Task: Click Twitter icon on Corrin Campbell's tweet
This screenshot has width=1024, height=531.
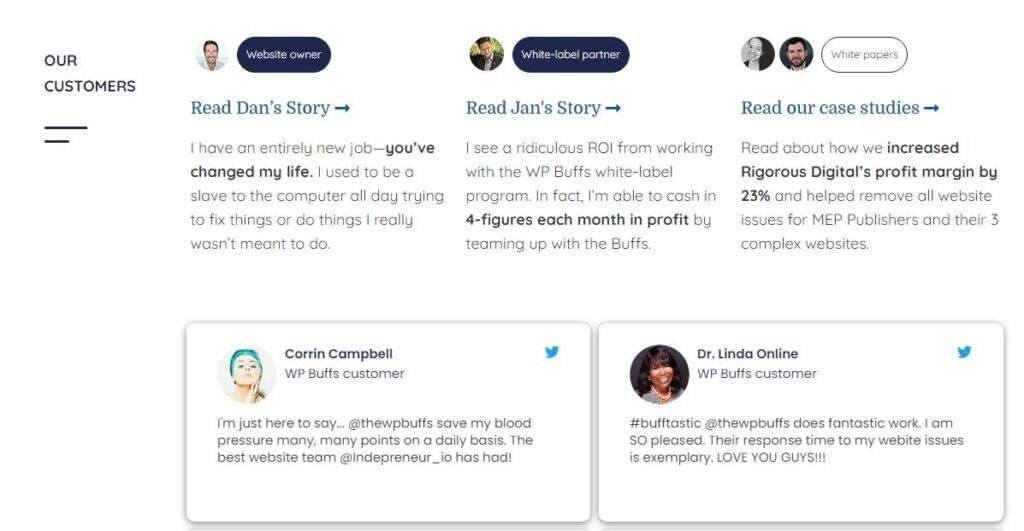Action: [x=552, y=352]
